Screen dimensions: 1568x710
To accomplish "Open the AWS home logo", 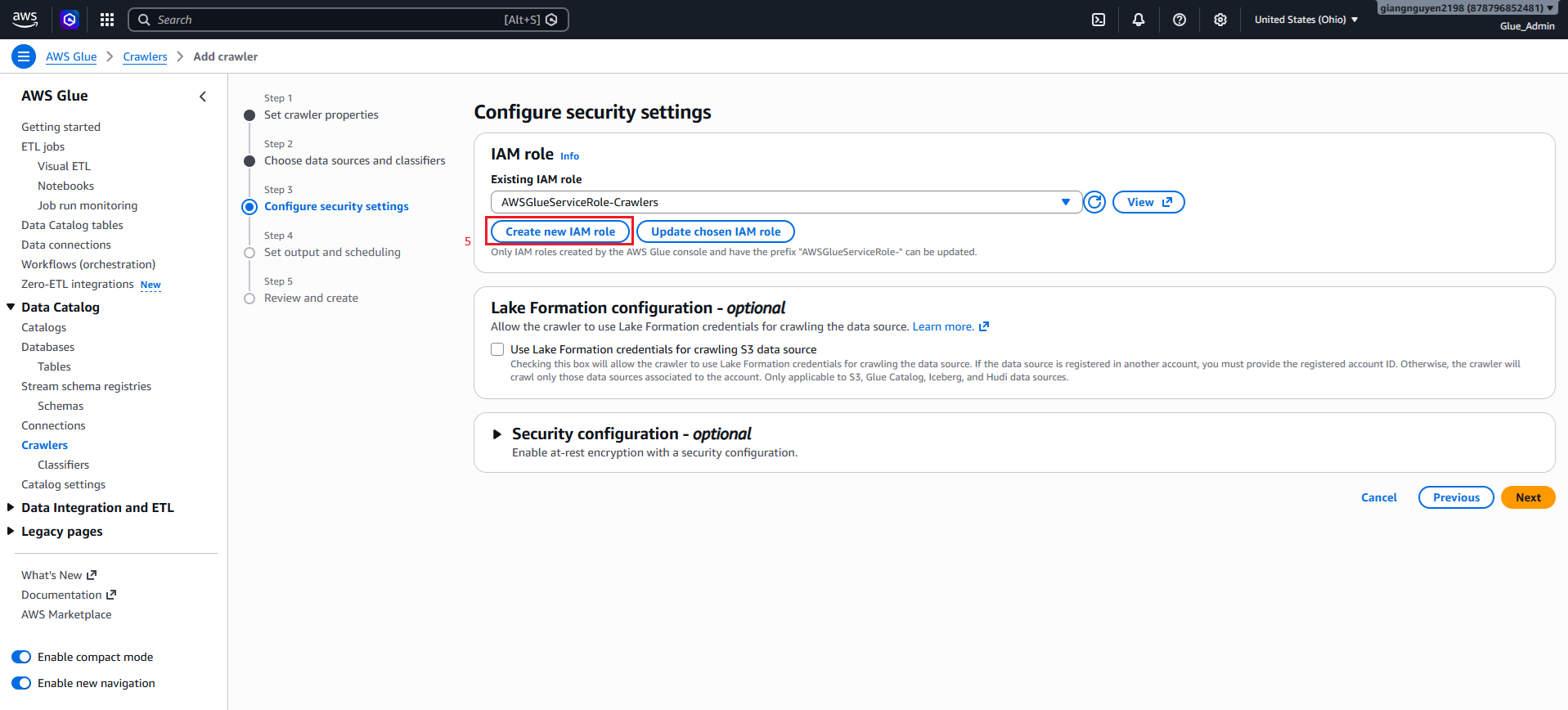I will pyautogui.click(x=25, y=19).
